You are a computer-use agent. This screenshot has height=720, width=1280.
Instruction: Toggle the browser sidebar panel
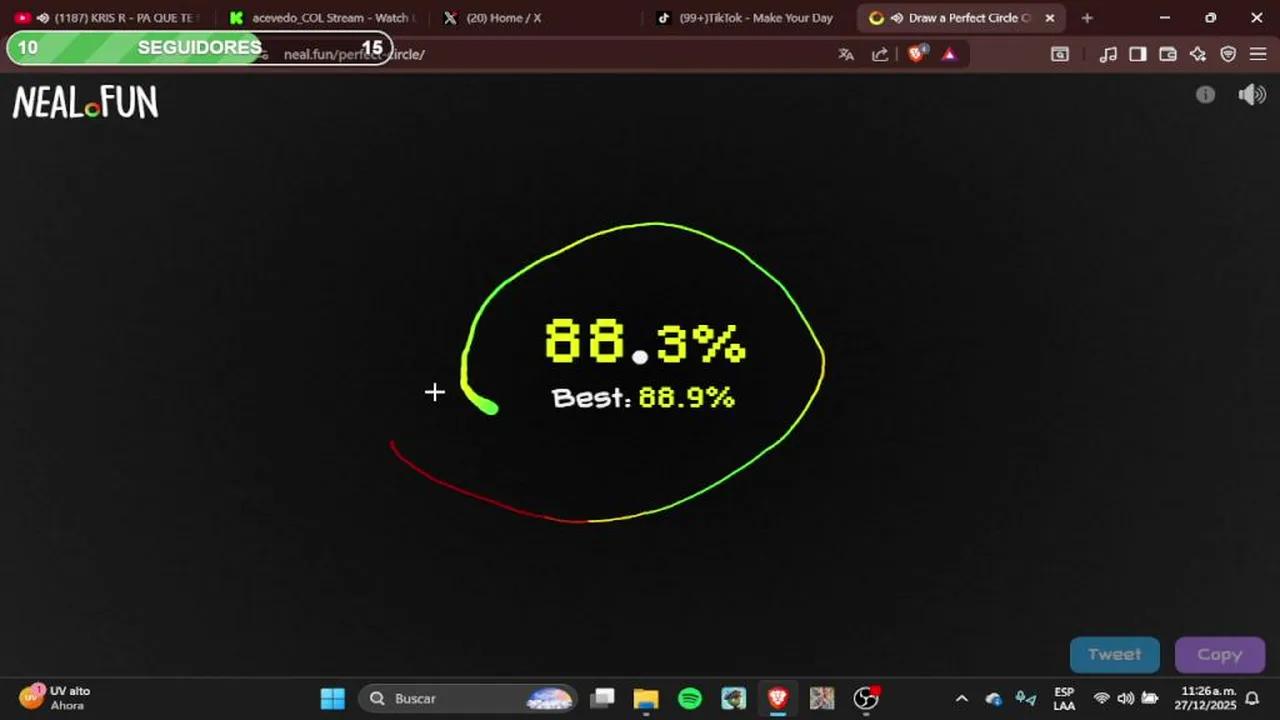(1138, 55)
